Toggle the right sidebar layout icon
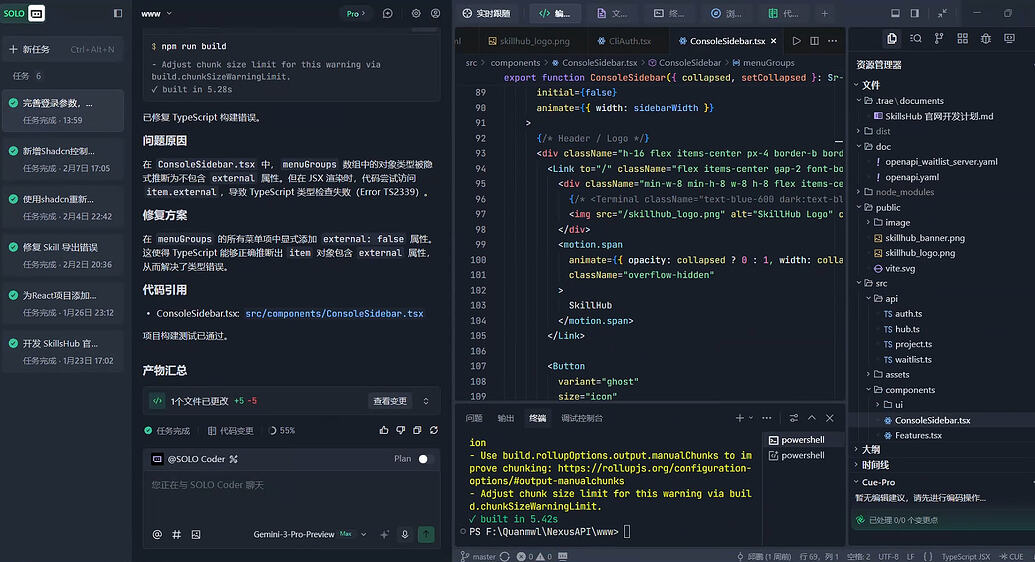This screenshot has height=562, width=1035. [915, 13]
